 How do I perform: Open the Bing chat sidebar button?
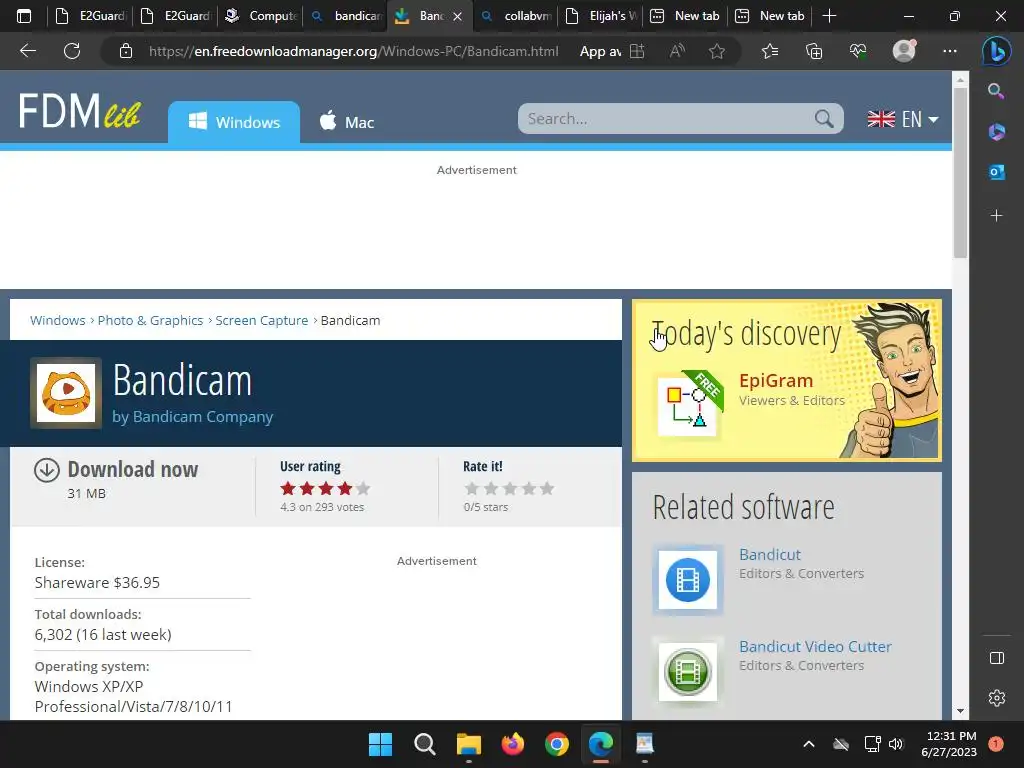click(x=997, y=51)
